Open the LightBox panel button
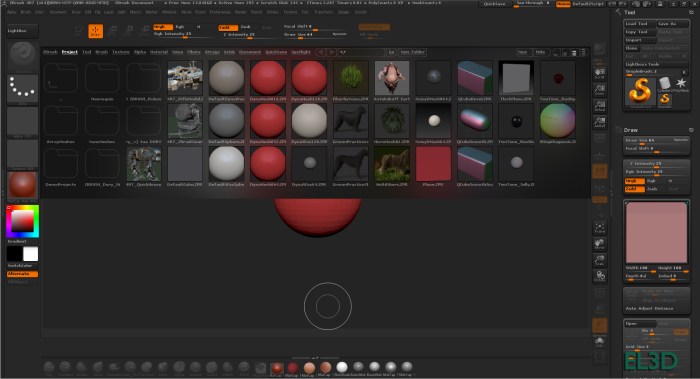The image size is (700, 379). click(x=22, y=31)
